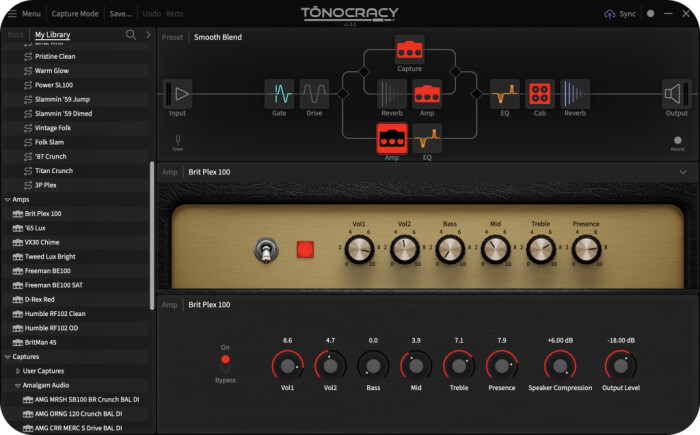700x435 pixels.
Task: Toggle the amp On/Bypass switch
Action: click(x=225, y=364)
